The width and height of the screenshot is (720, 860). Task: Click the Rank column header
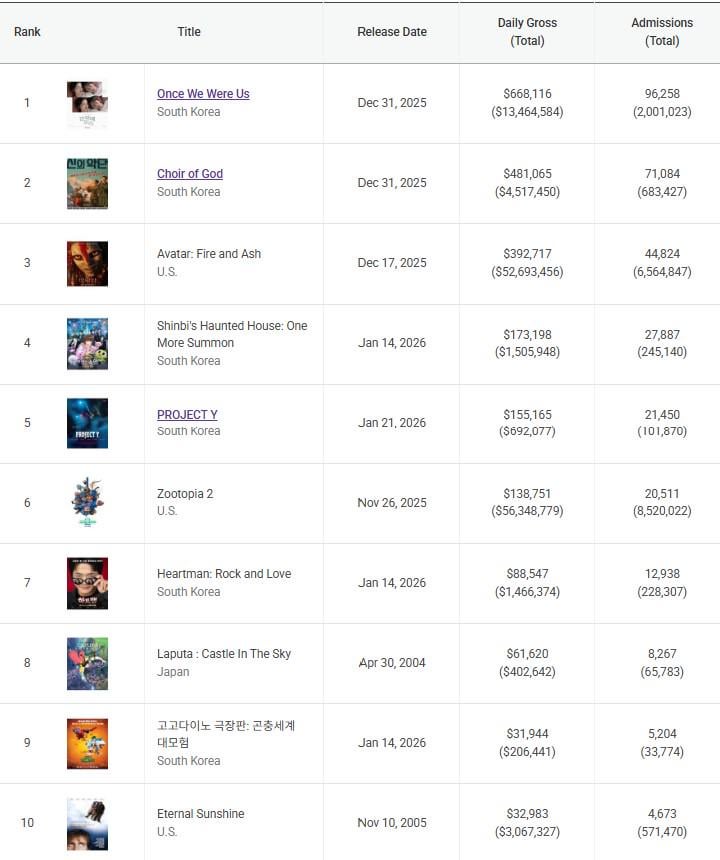(x=27, y=32)
